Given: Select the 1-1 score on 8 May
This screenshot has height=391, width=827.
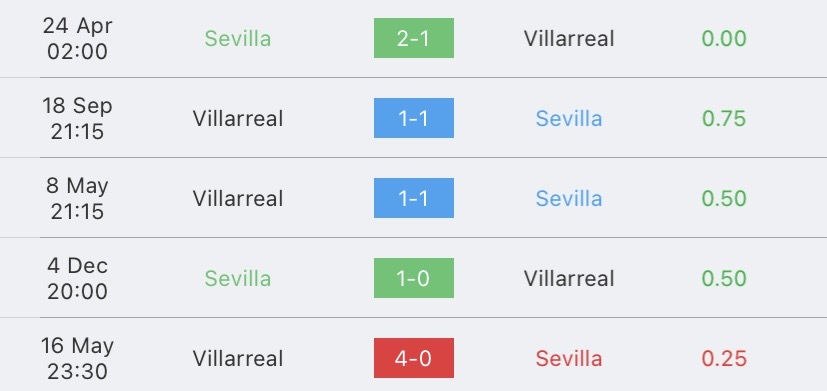Looking at the screenshot, I should click(x=414, y=198).
